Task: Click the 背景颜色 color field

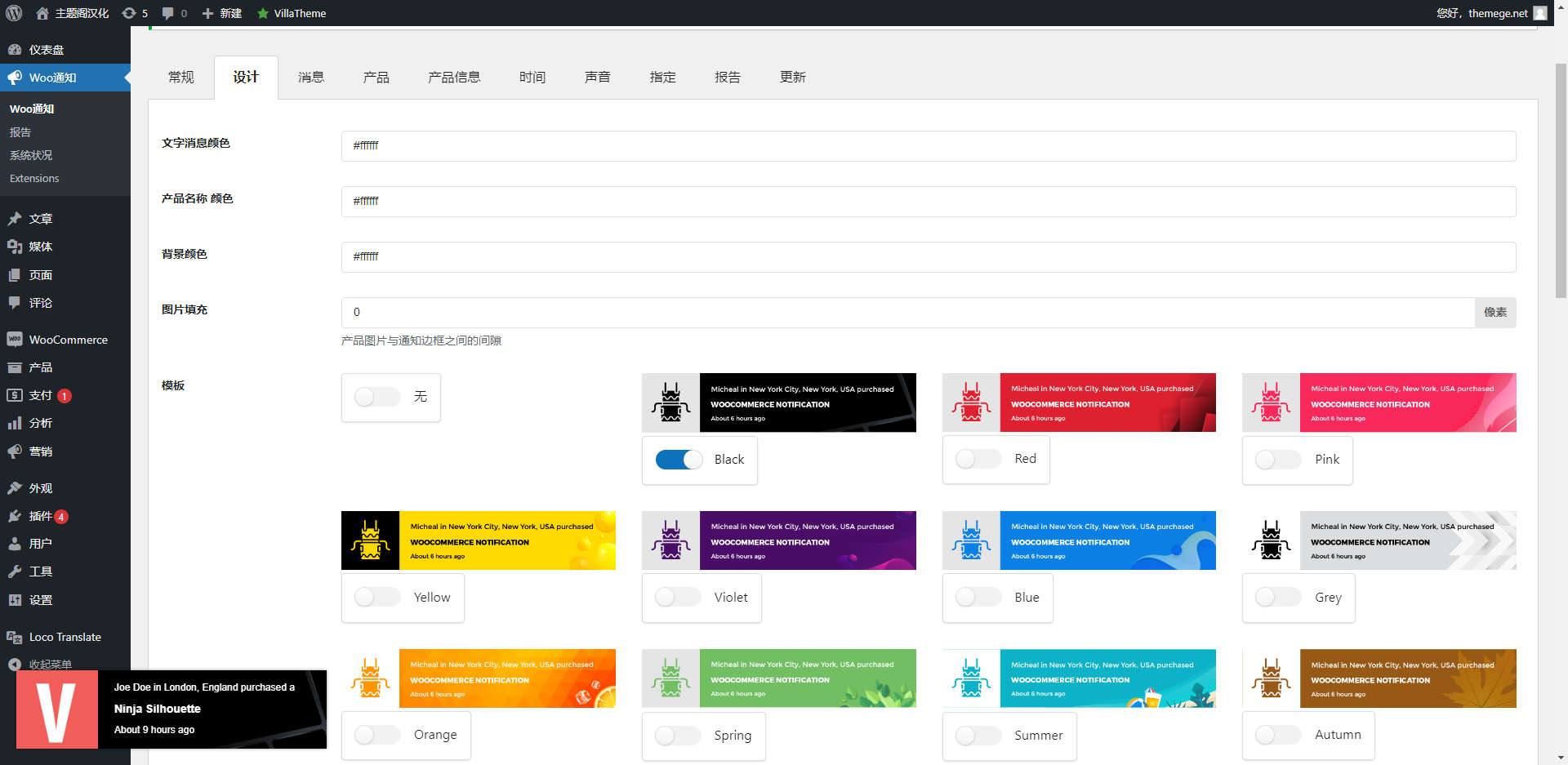Action: pyautogui.click(x=929, y=257)
